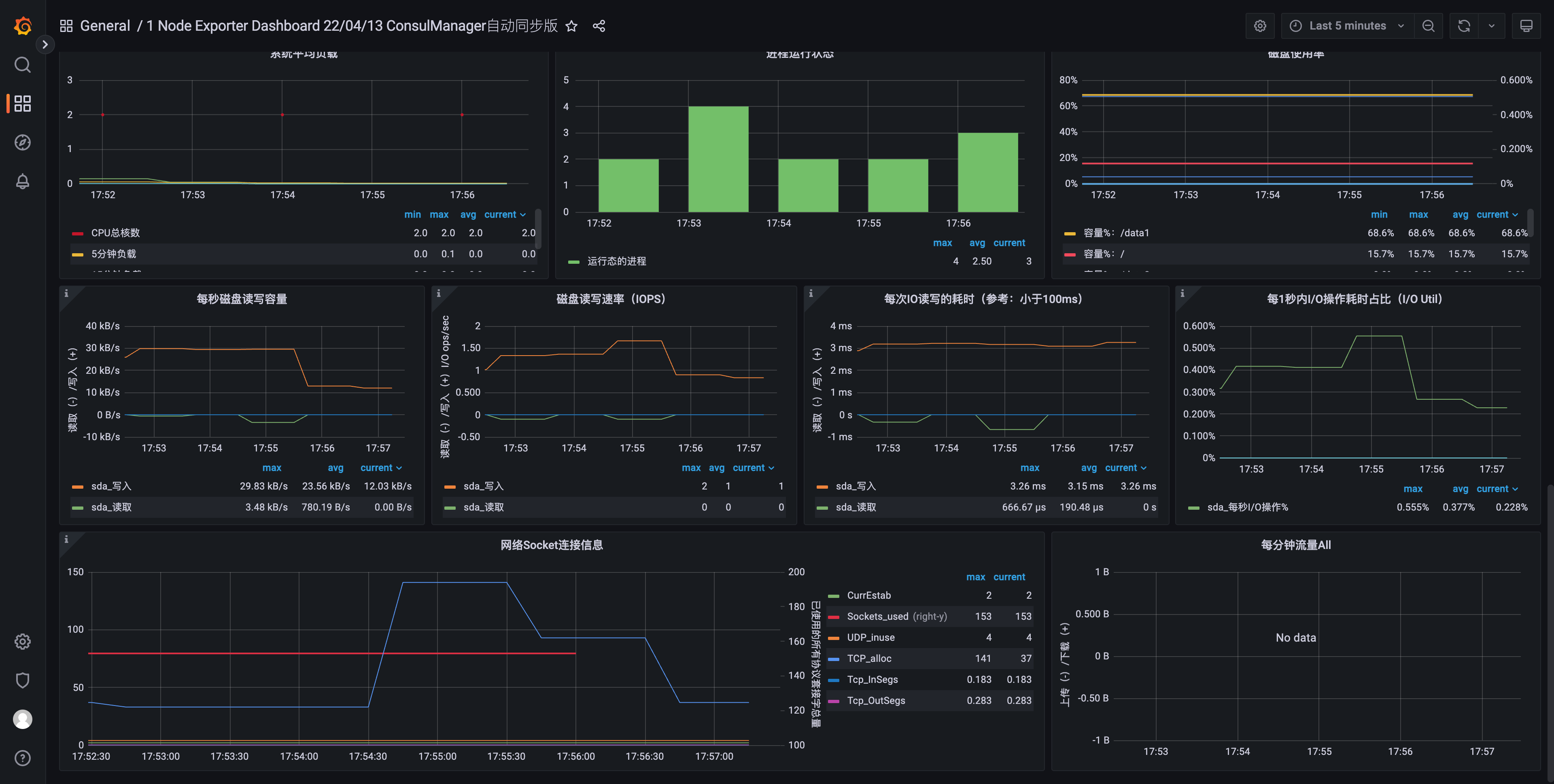Toggle sda_每秒I/O操作% series visibility
Viewport: 1554px width, 784px height.
[1248, 507]
